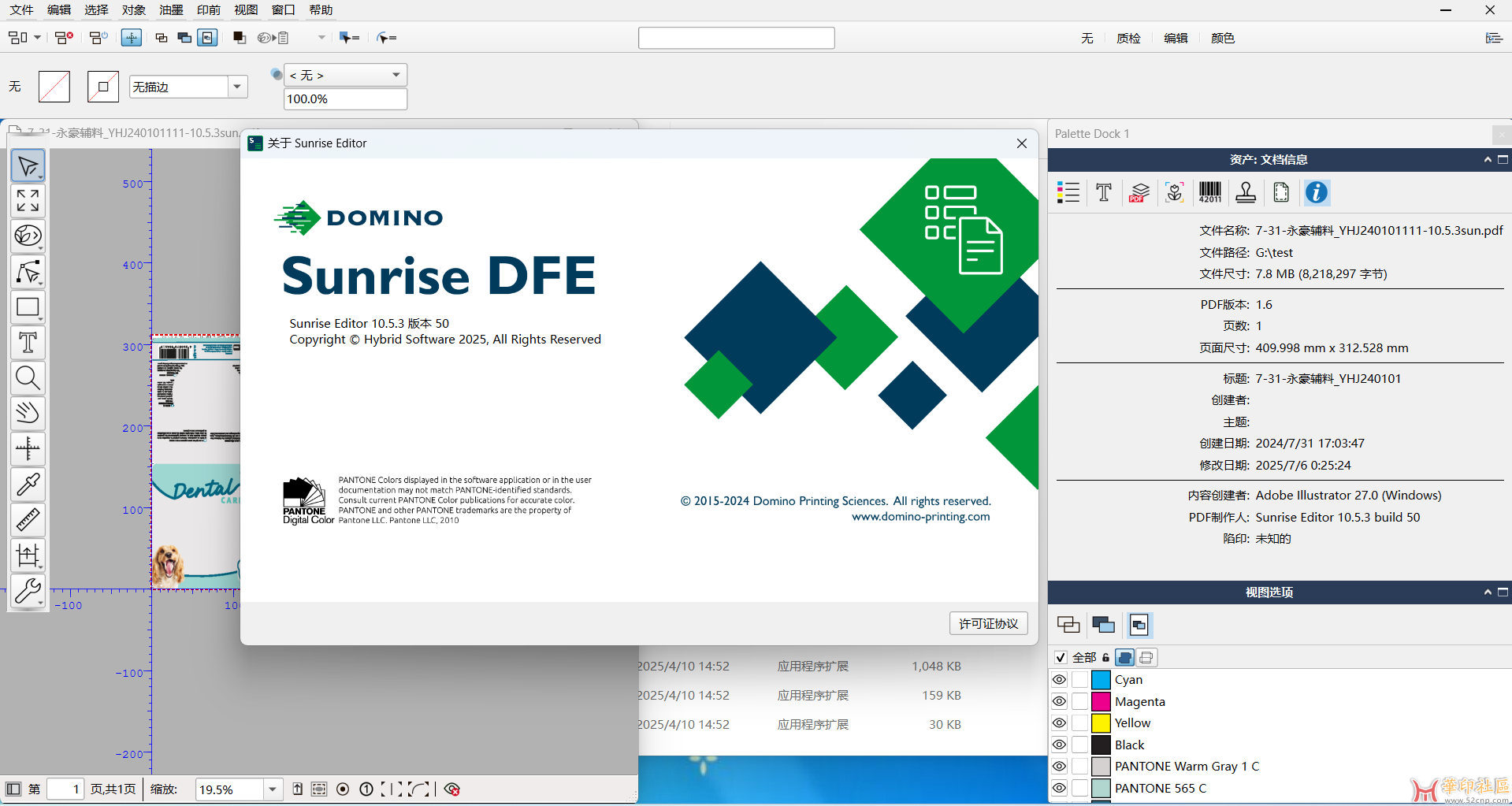Image resolution: width=1512 pixels, height=806 pixels.
Task: Choose the wrench settings tool
Action: tap(28, 591)
